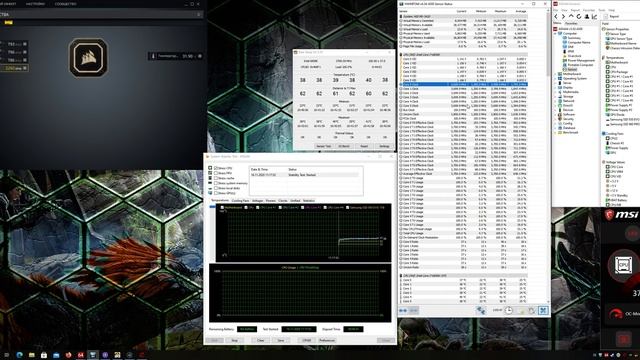Click red square button in MSI panel

coord(623,339)
